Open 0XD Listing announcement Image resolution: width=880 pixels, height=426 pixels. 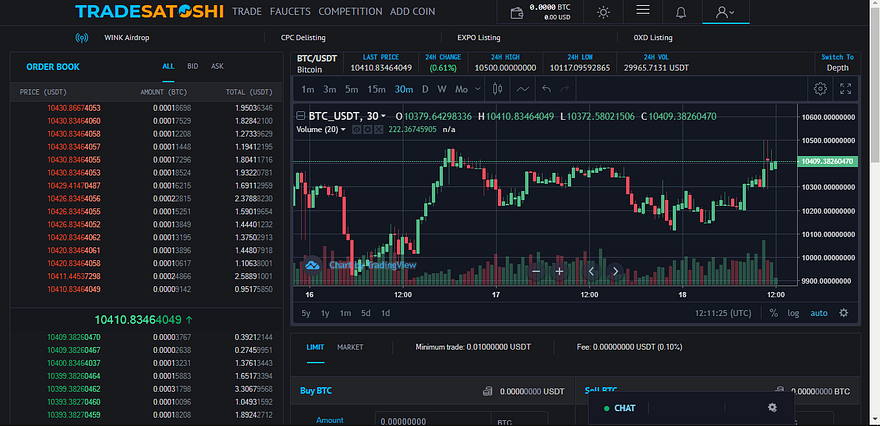[653, 38]
